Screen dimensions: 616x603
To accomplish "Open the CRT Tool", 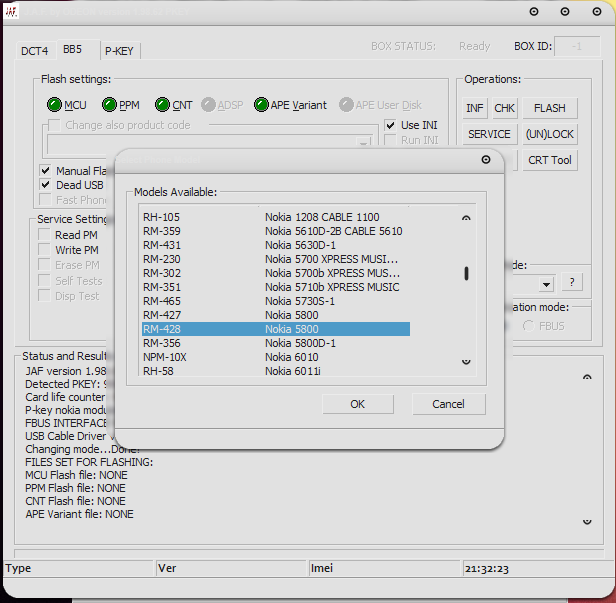I will pos(550,160).
